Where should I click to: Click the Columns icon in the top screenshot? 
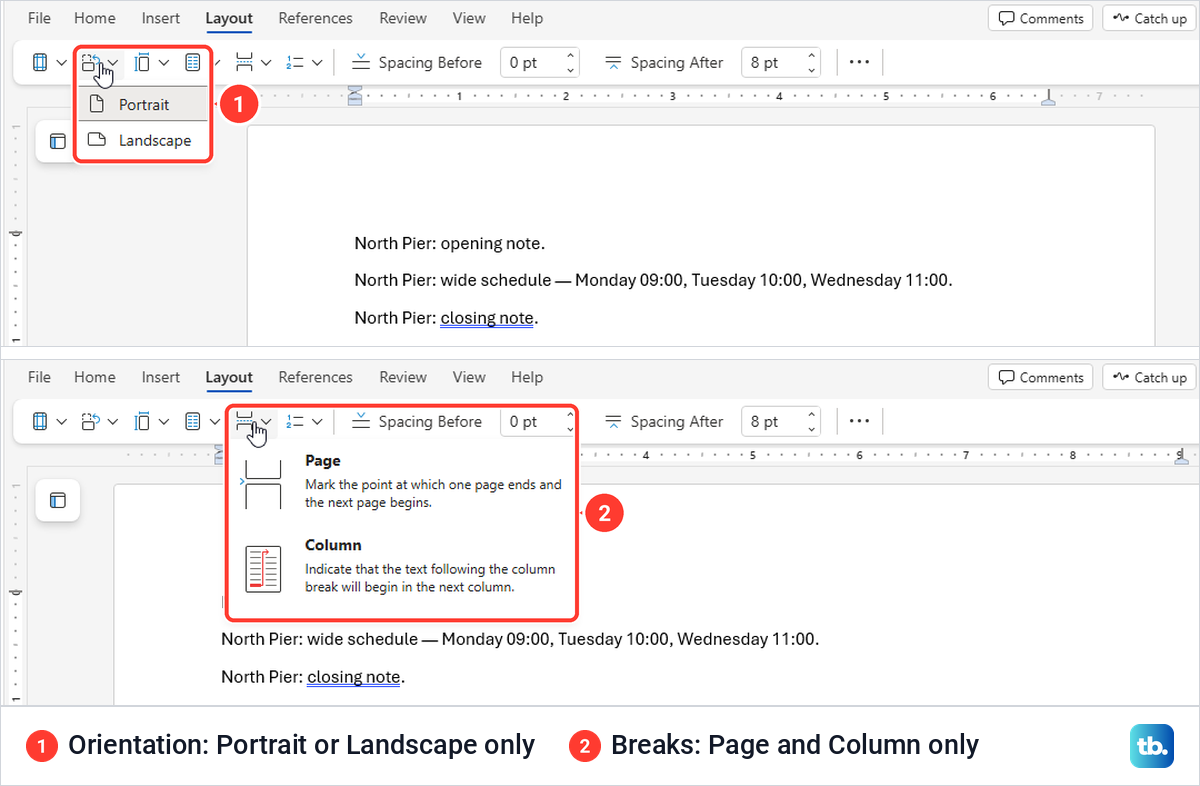tap(194, 62)
